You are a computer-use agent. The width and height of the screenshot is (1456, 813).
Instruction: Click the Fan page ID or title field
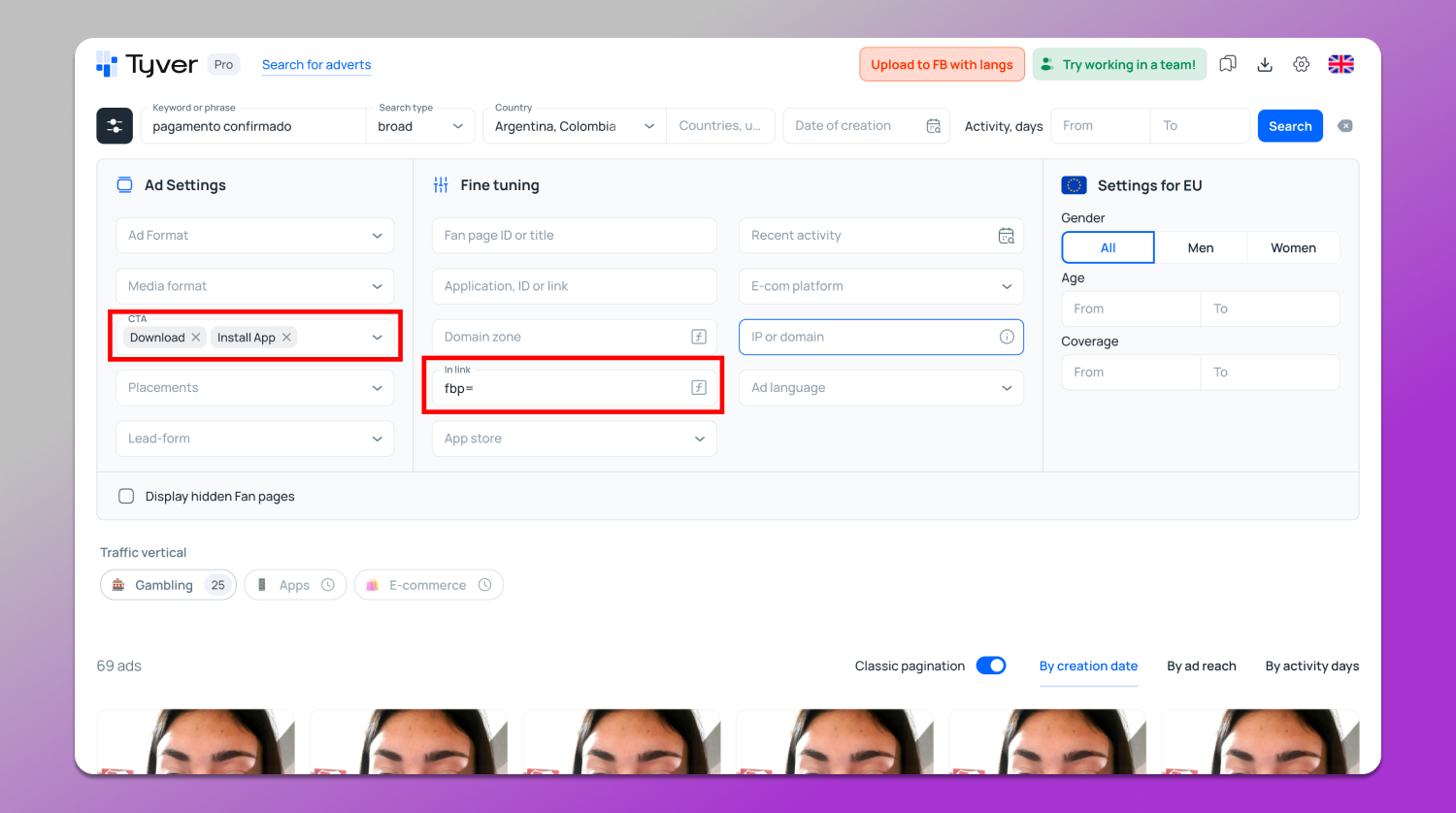(574, 236)
